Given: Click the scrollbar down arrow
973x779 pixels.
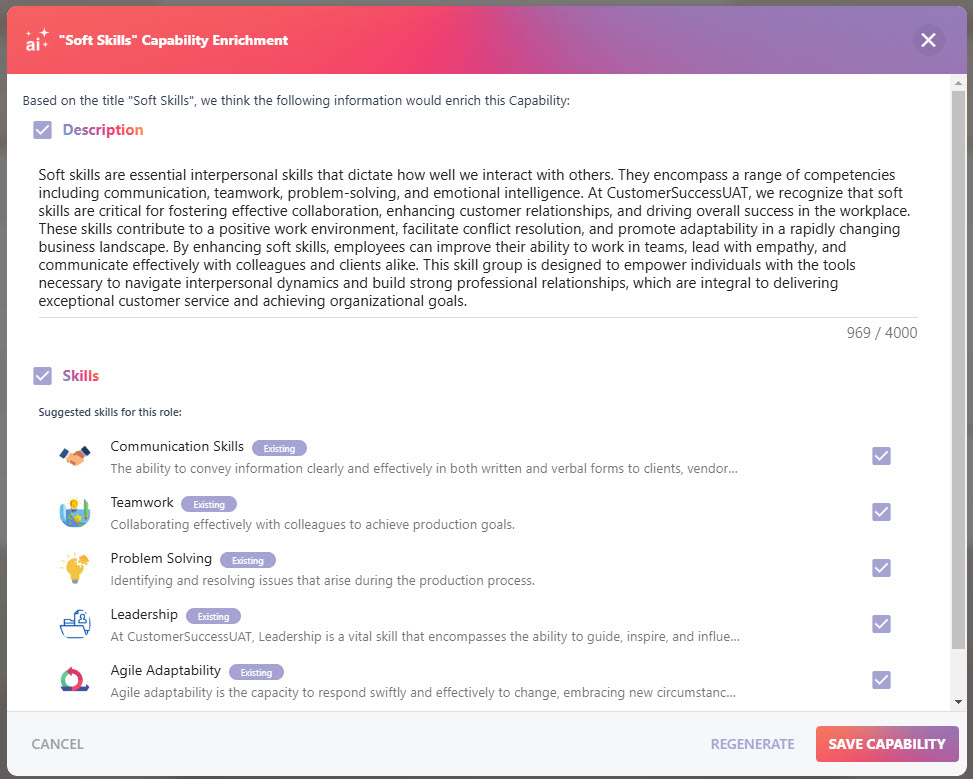Looking at the screenshot, I should 958,702.
